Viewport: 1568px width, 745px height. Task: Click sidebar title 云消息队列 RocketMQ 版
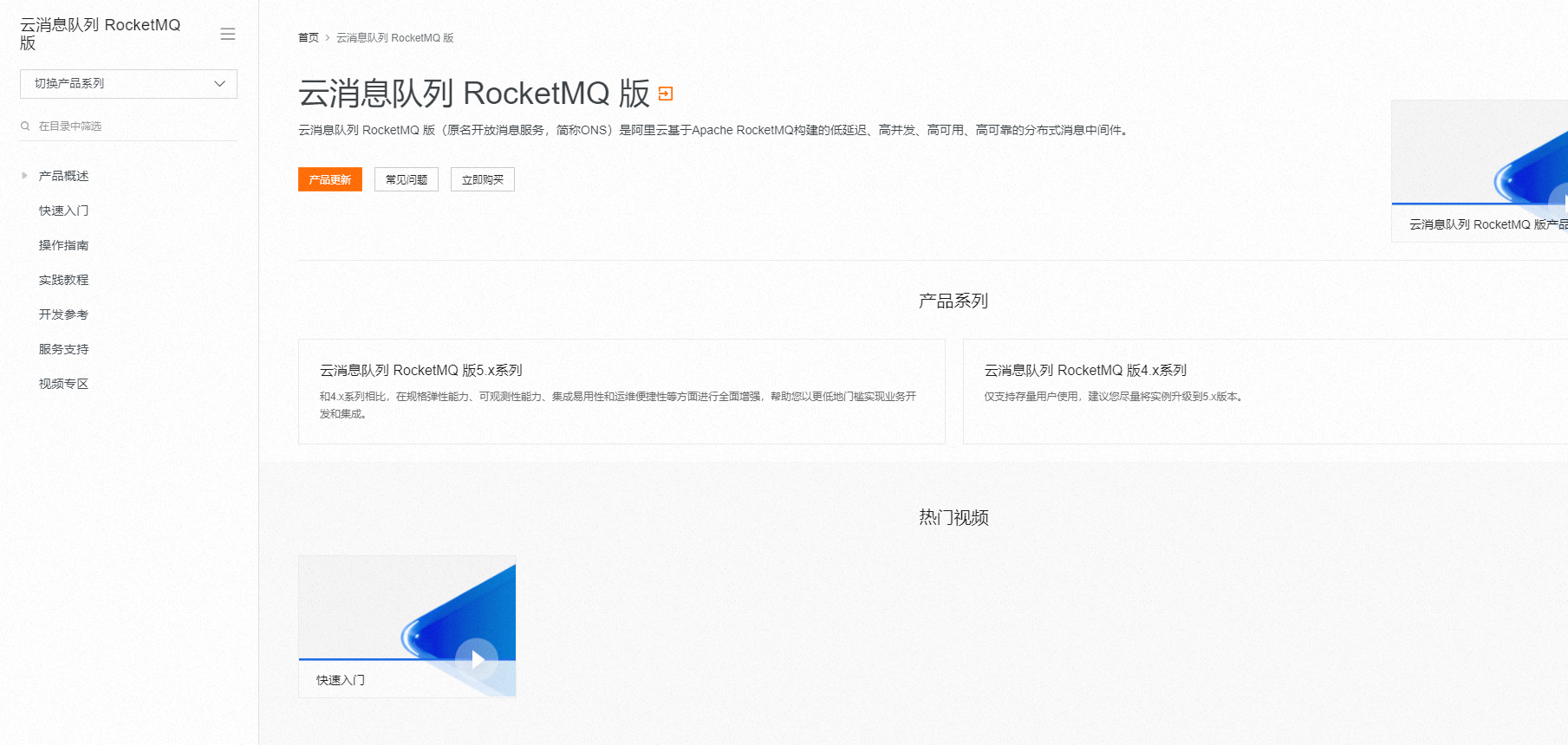tap(101, 34)
